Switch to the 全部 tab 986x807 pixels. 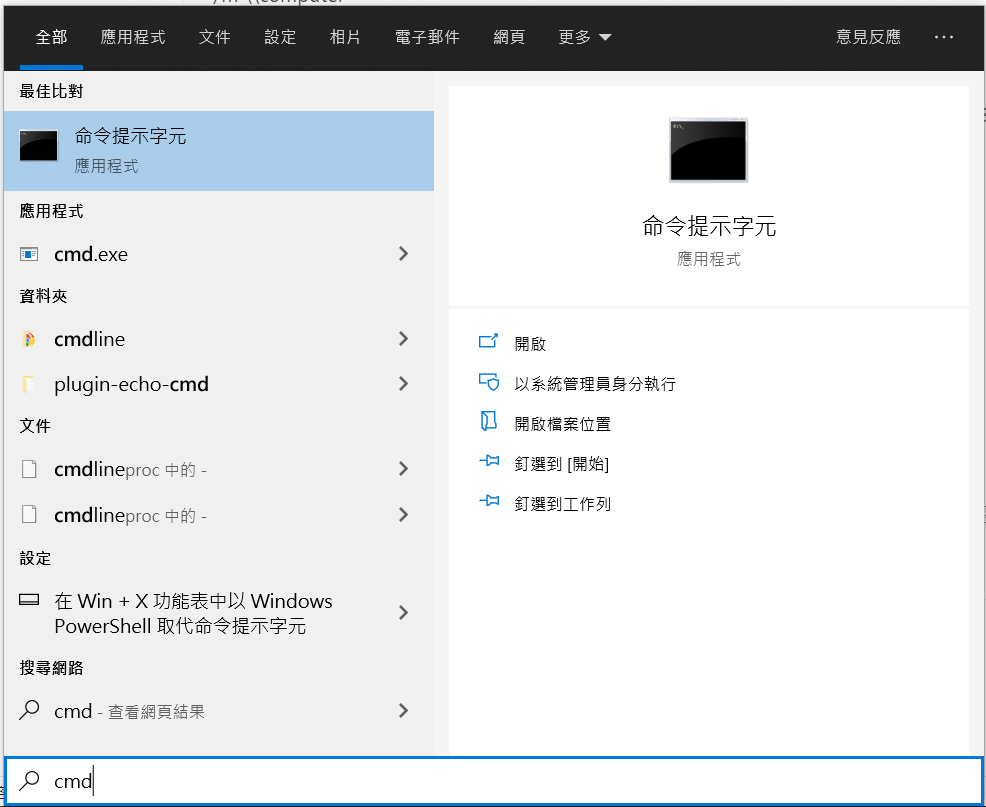[x=52, y=37]
